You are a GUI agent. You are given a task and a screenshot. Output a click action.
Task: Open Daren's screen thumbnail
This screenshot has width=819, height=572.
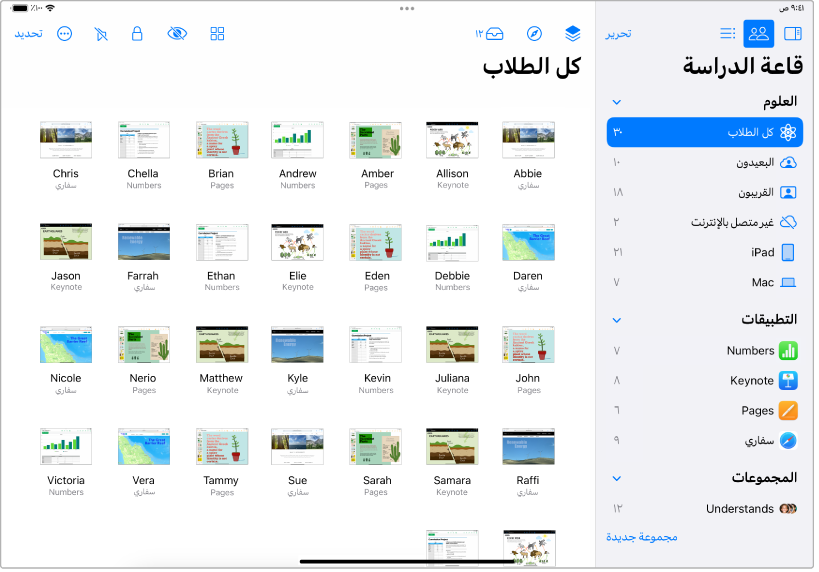[x=528, y=242]
